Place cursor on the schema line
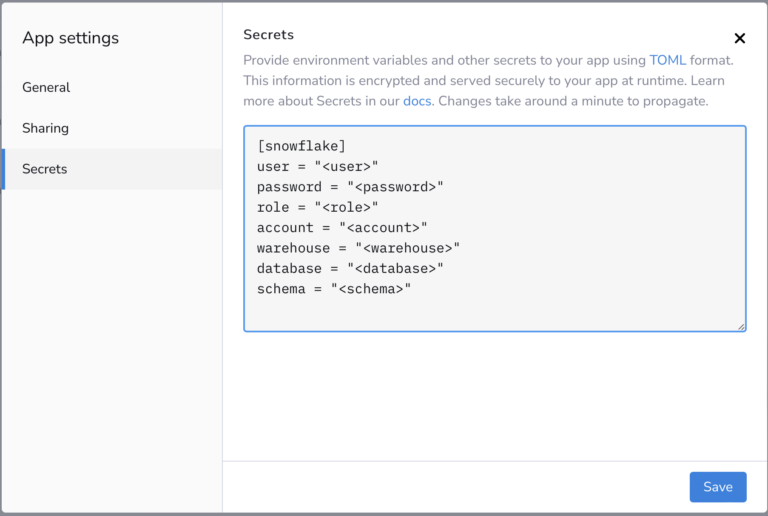The image size is (768, 516). coord(333,289)
